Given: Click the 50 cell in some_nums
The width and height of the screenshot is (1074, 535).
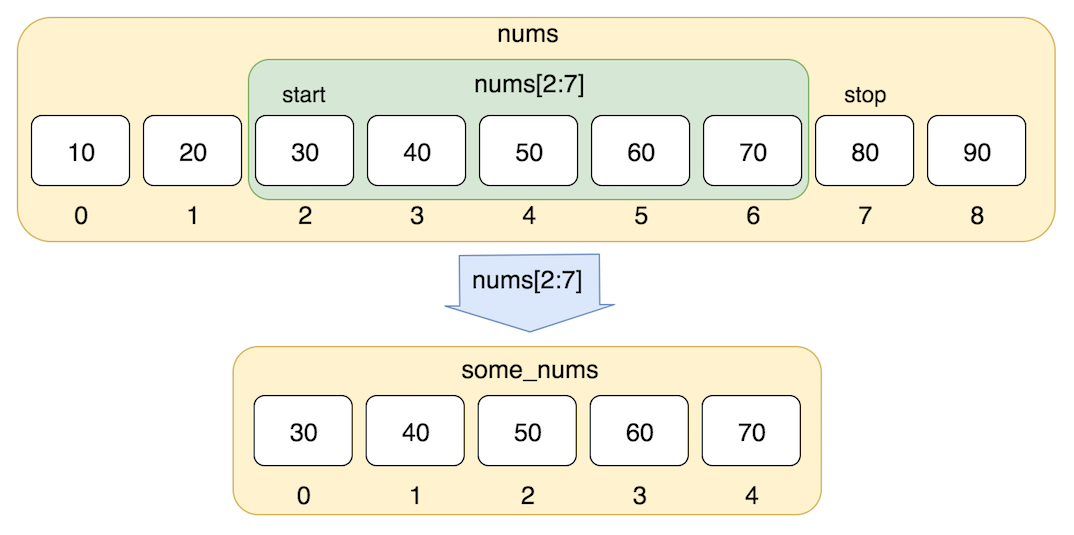Looking at the screenshot, I should pyautogui.click(x=527, y=432).
